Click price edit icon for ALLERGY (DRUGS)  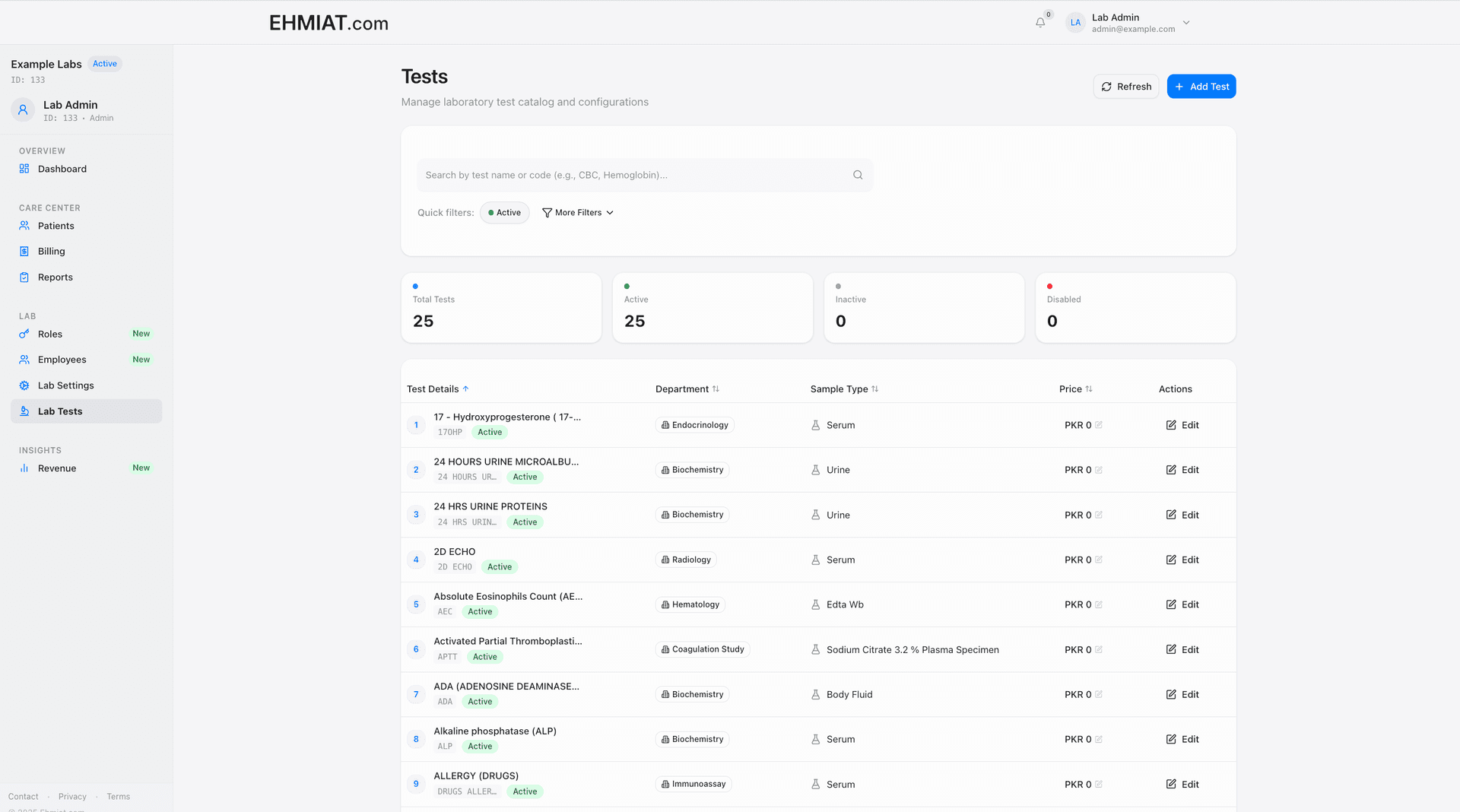[x=1099, y=784]
